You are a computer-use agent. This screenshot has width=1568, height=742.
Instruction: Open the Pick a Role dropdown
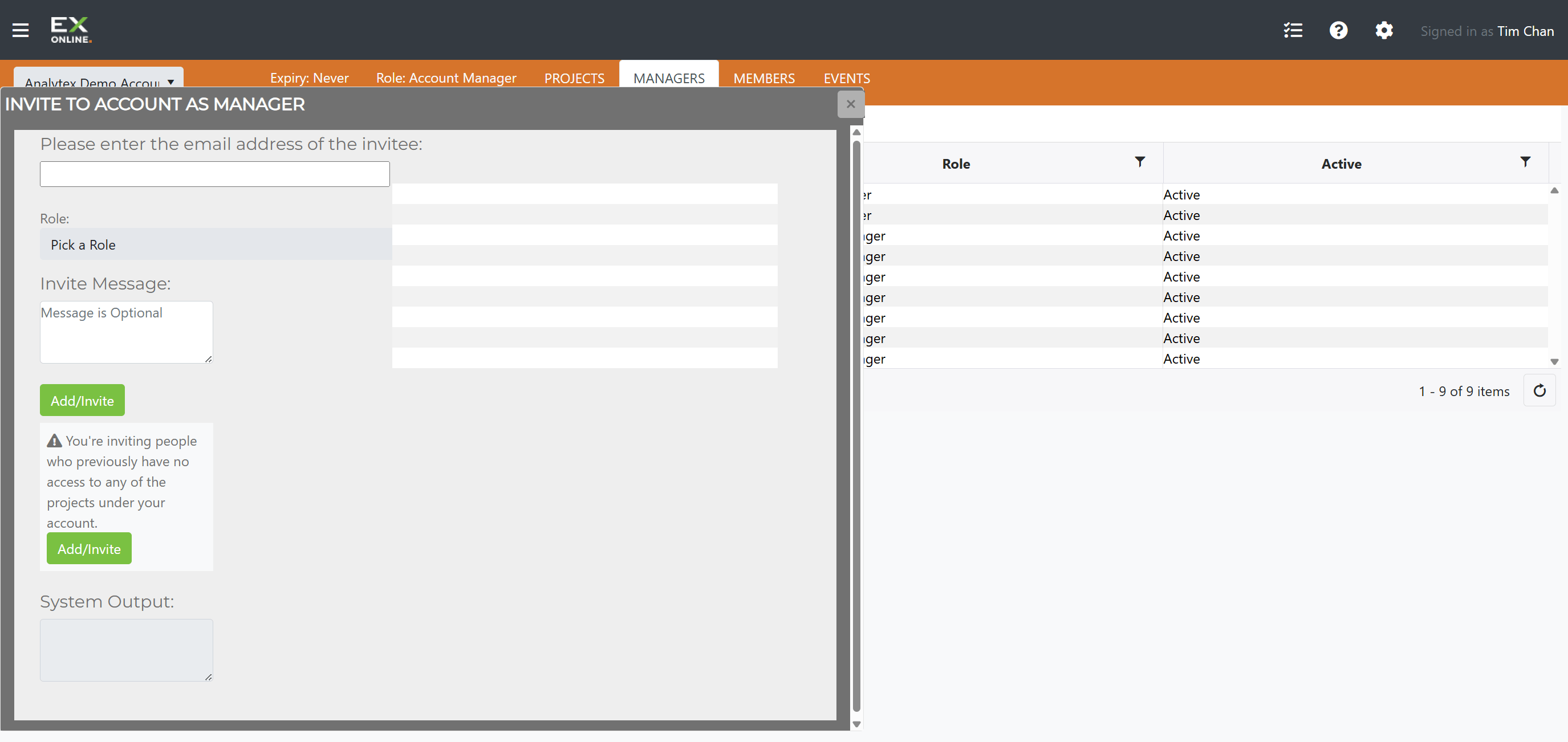point(216,244)
